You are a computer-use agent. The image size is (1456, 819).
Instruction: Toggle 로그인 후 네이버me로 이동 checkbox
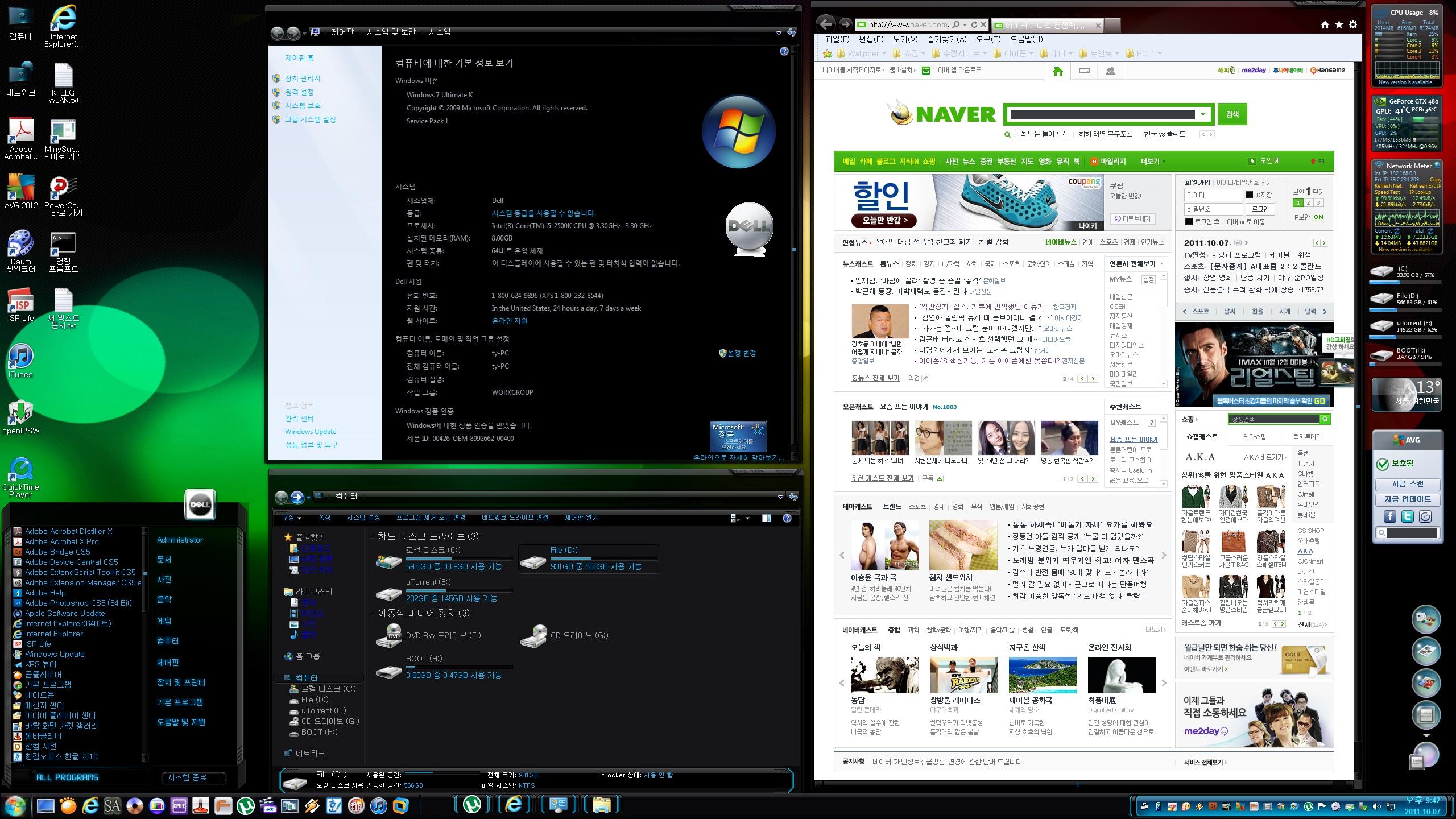[x=1189, y=222]
